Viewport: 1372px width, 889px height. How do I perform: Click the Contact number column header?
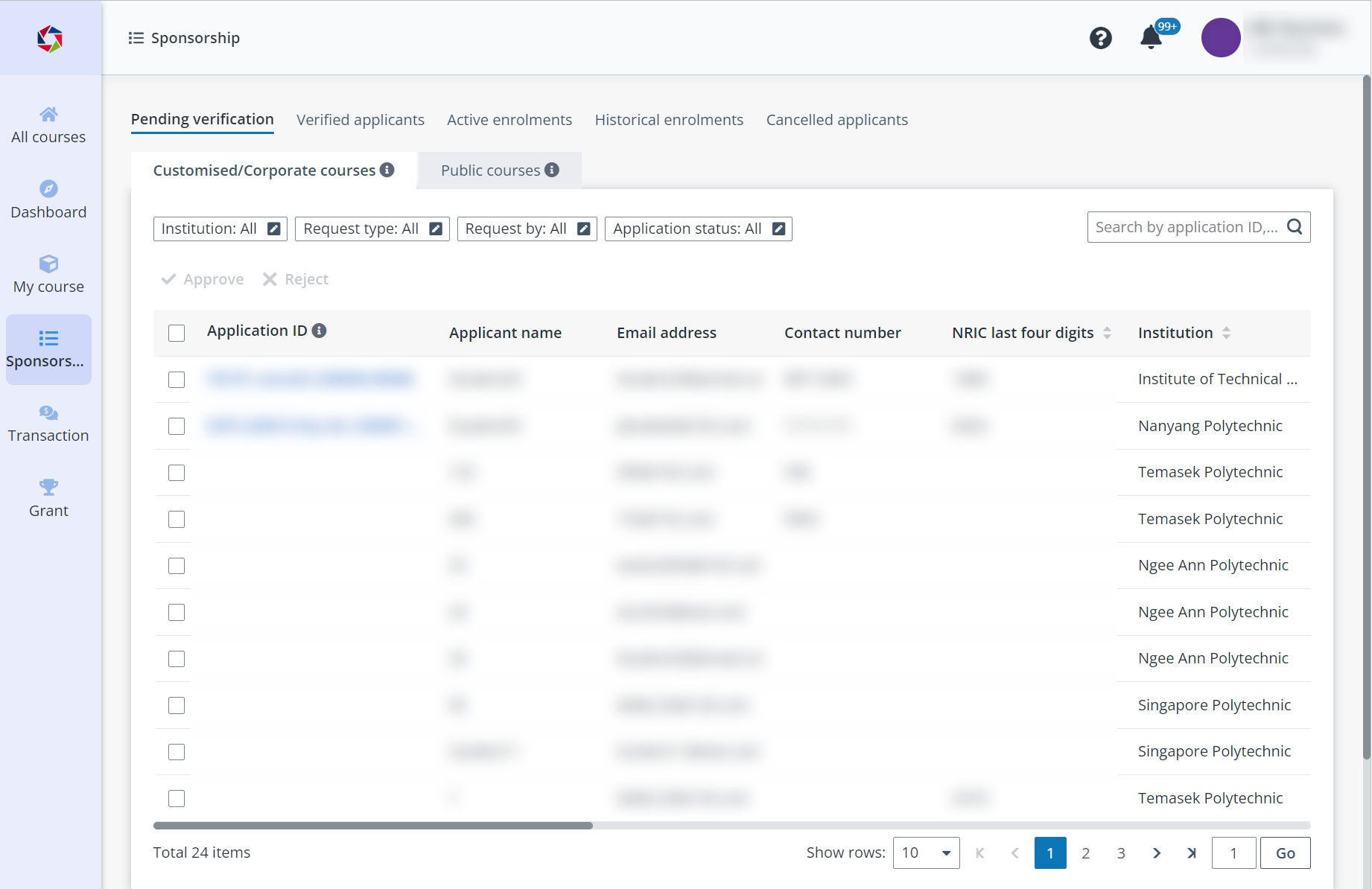pyautogui.click(x=842, y=333)
